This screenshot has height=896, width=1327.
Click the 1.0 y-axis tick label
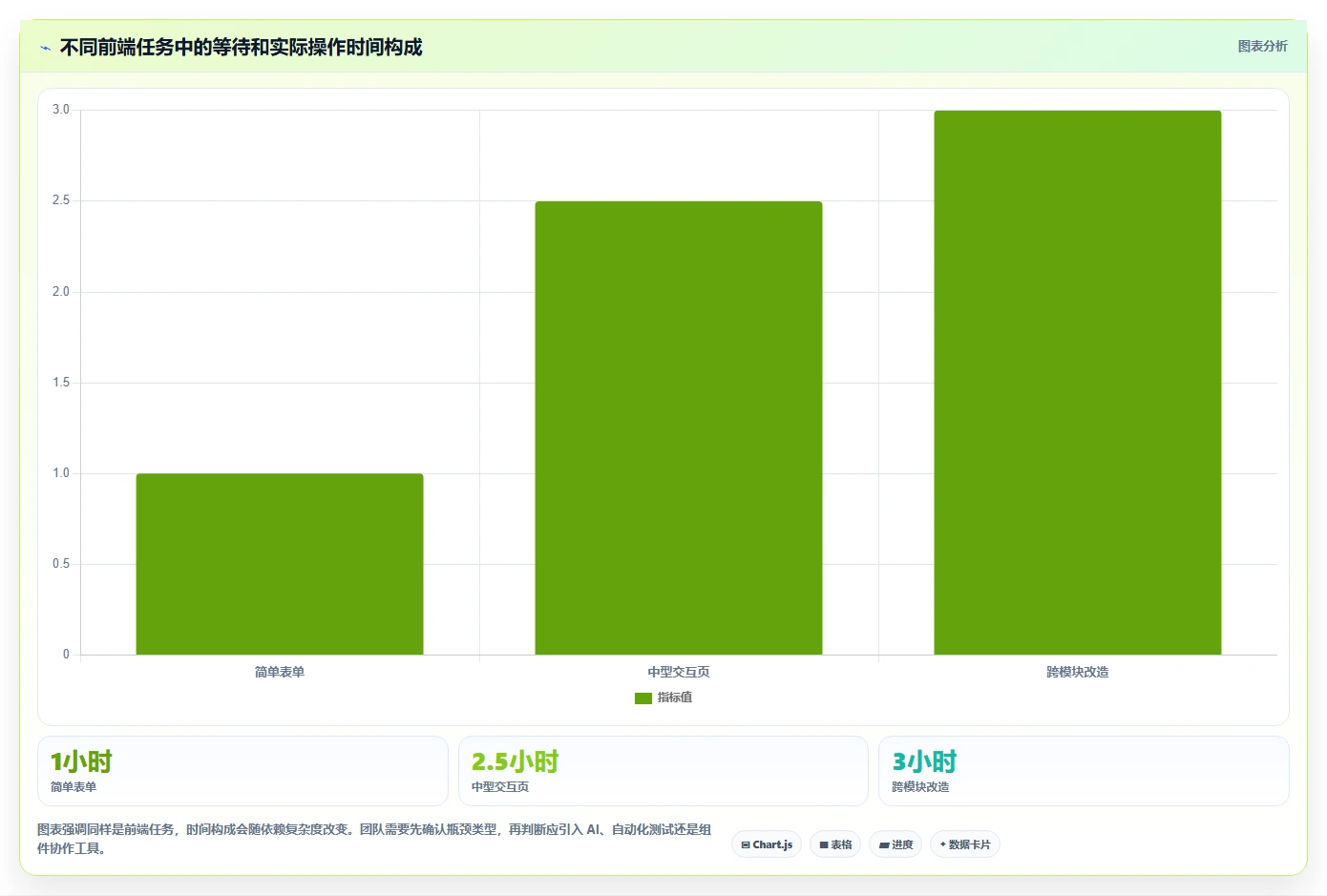[x=61, y=473]
